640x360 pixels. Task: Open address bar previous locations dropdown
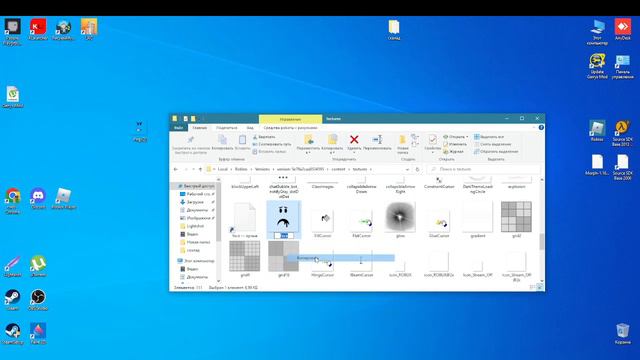(x=407, y=169)
